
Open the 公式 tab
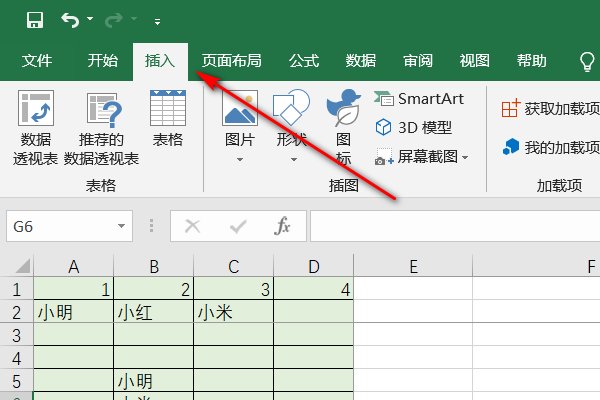tap(304, 60)
